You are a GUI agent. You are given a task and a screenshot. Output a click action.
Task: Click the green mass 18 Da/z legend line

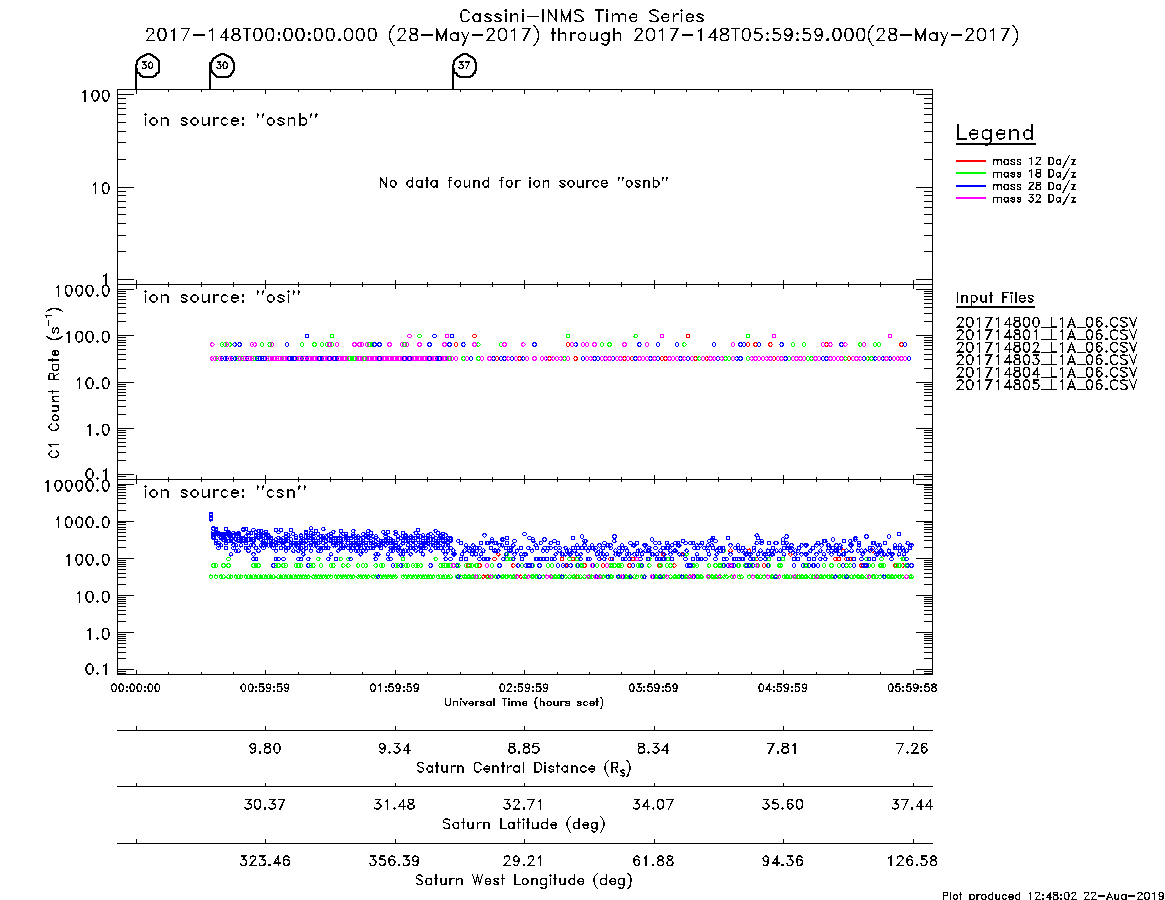coord(970,174)
